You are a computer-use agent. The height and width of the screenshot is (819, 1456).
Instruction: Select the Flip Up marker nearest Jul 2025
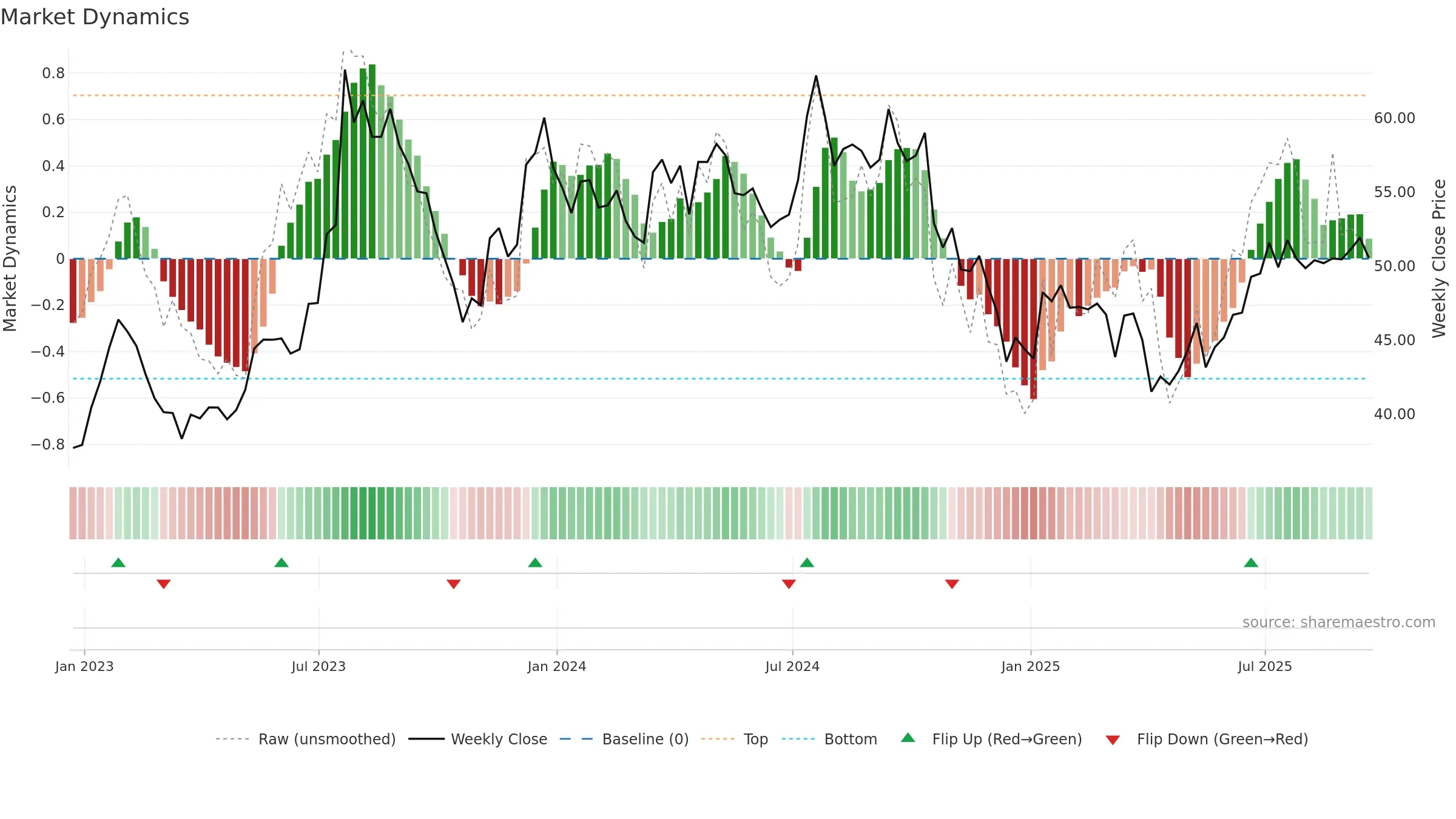point(1251,562)
